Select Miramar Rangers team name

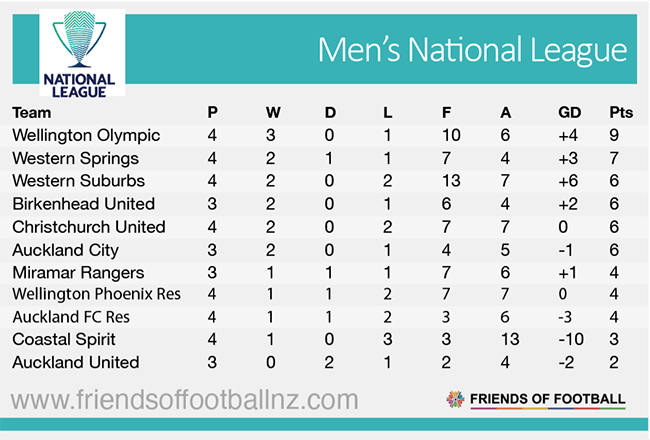coord(78,272)
